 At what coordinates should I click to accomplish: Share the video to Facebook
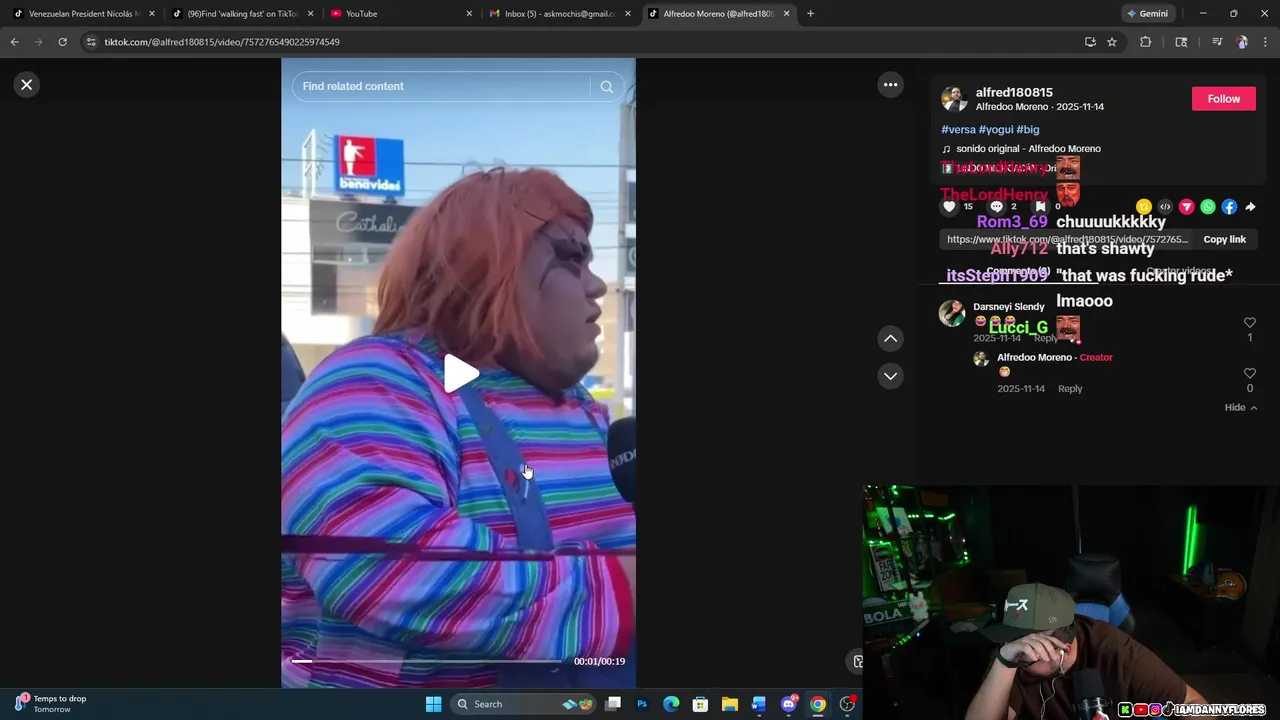pos(1229,207)
